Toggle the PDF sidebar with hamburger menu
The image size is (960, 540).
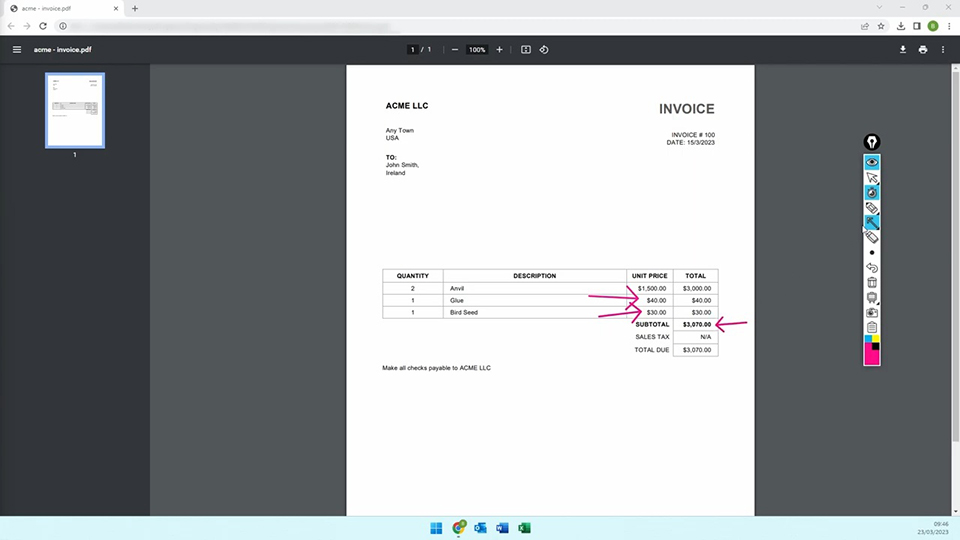(17, 50)
